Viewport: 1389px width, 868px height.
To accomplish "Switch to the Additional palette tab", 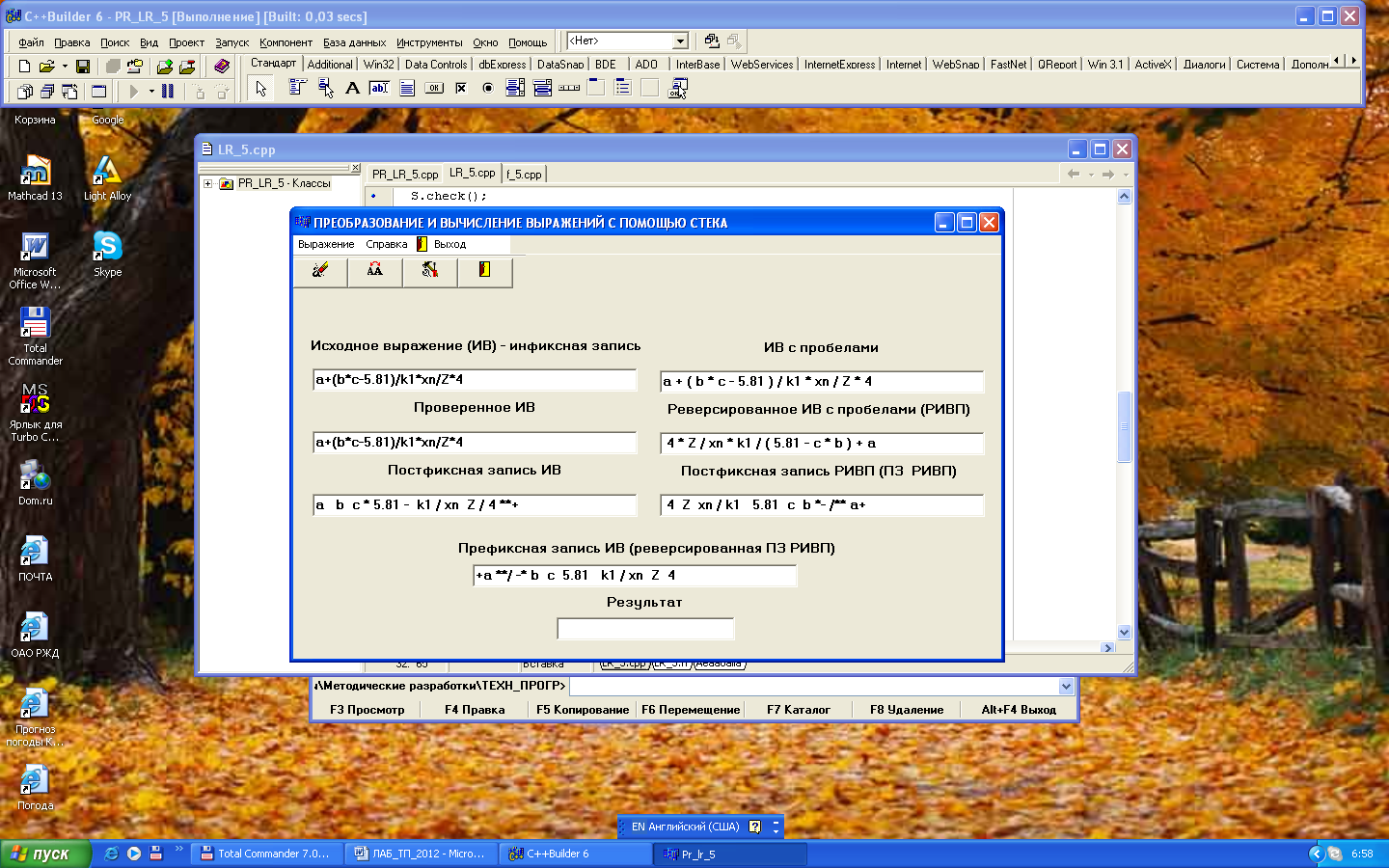I will (x=330, y=65).
